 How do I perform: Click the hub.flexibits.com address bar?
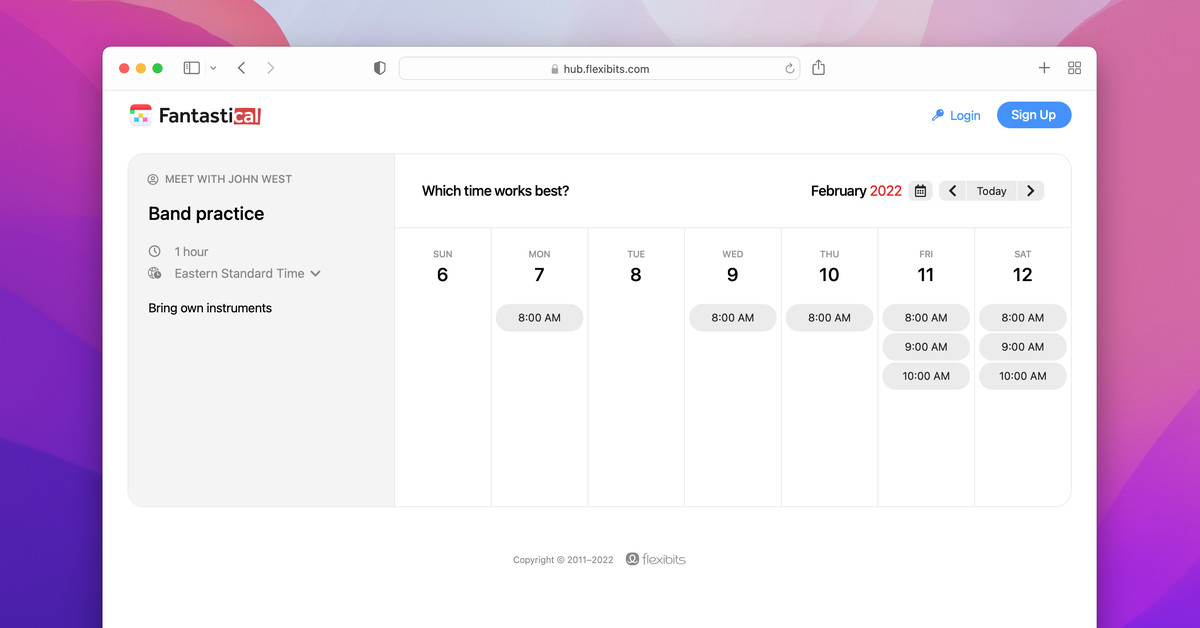point(599,69)
